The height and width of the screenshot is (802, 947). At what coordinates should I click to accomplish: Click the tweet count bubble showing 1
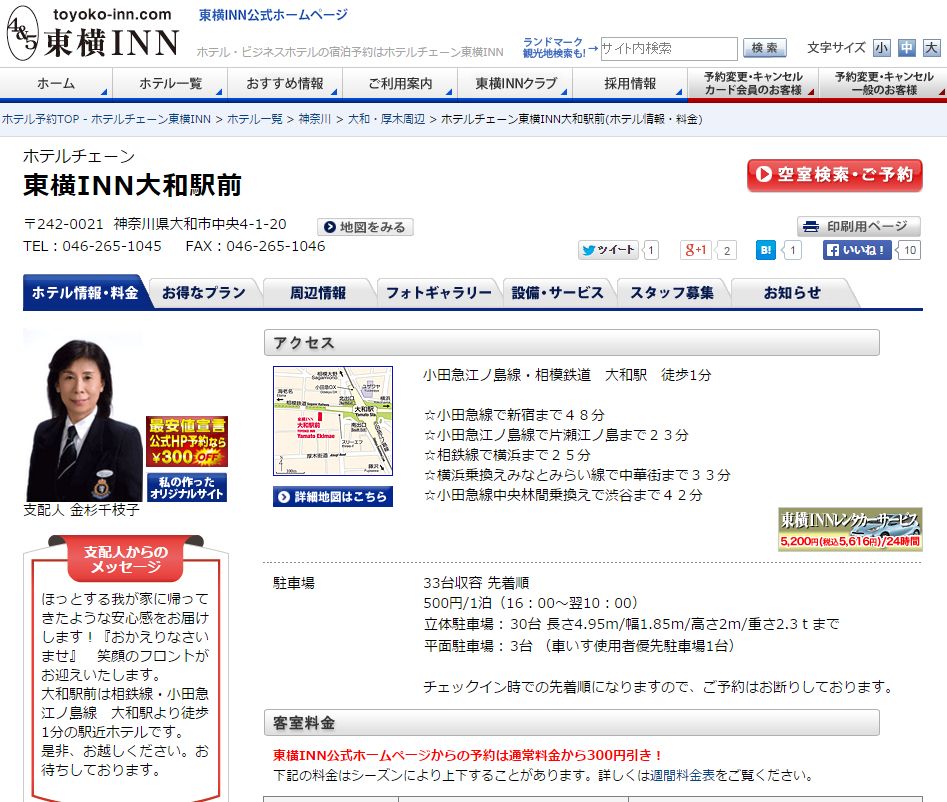[650, 250]
